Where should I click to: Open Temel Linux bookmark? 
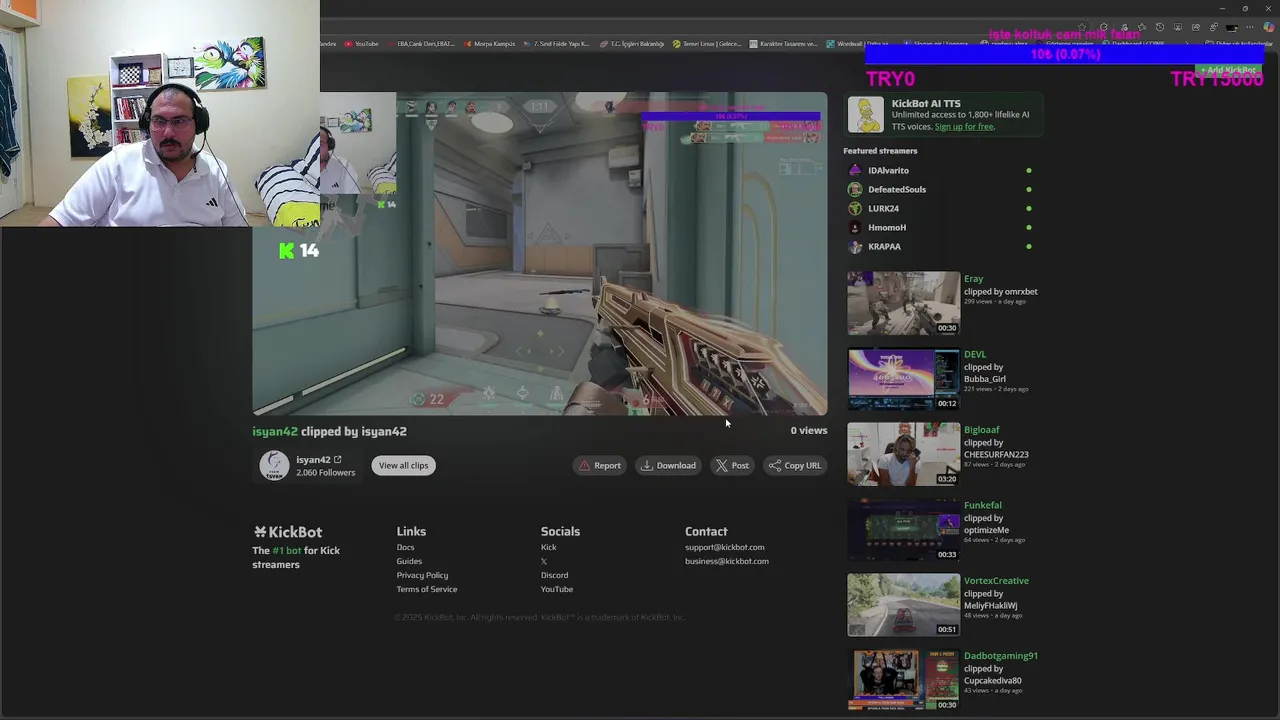coord(707,44)
